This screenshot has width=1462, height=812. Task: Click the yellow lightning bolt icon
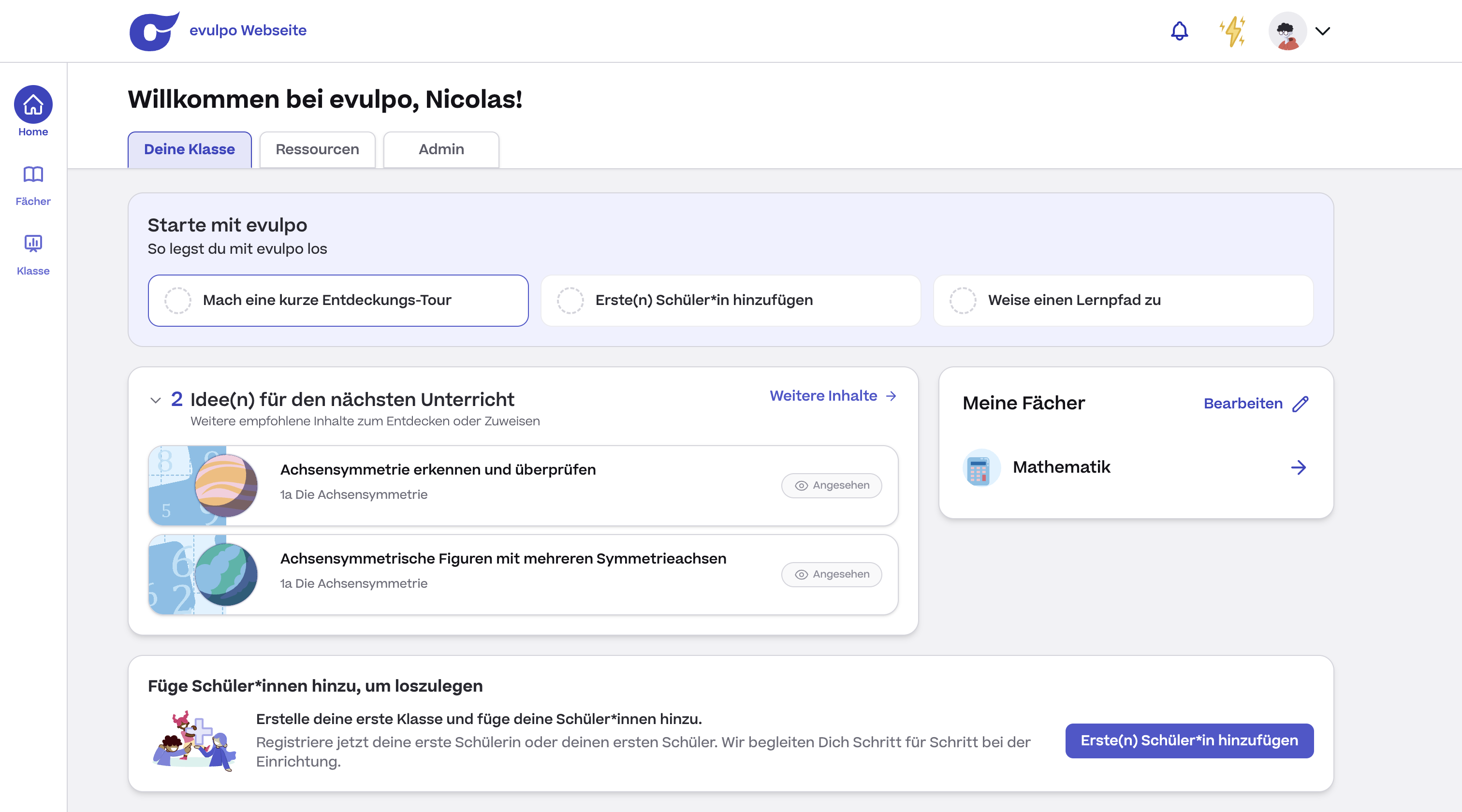click(1232, 30)
